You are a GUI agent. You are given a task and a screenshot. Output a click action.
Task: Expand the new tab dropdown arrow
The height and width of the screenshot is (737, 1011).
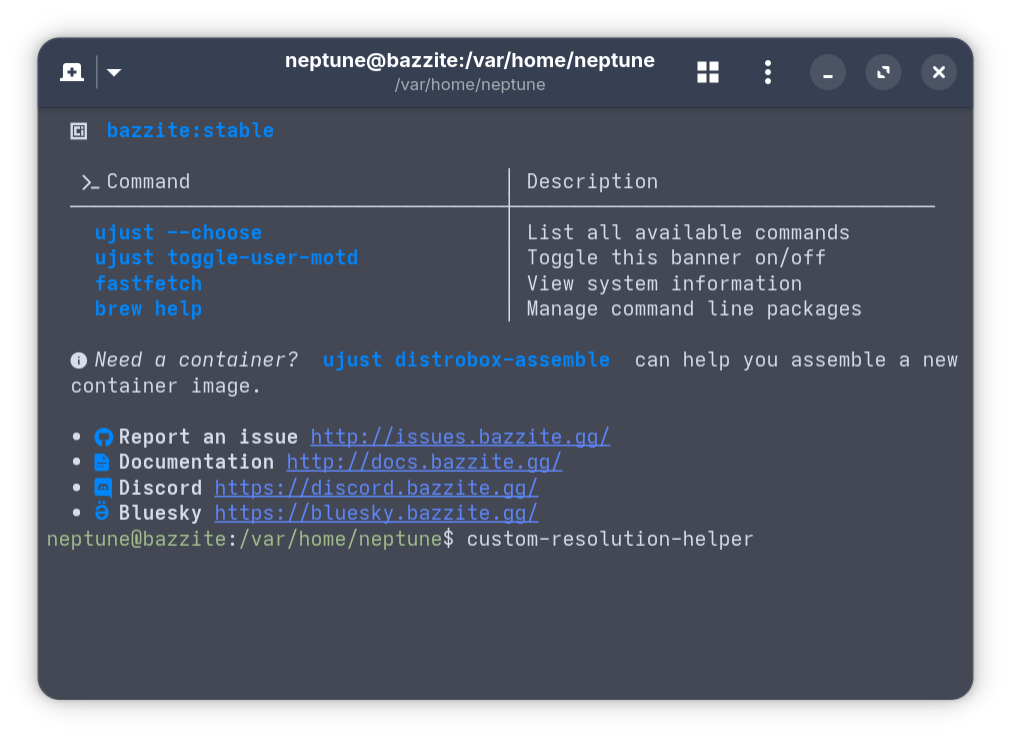[x=114, y=72]
